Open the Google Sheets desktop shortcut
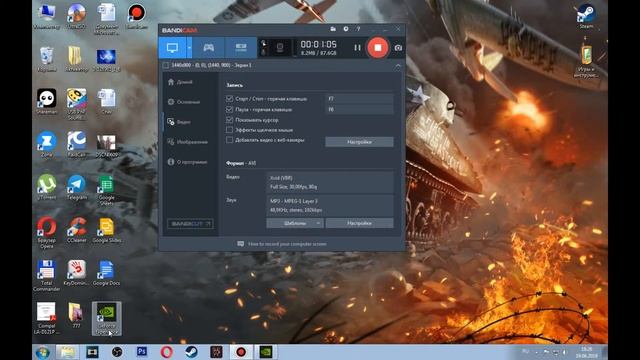This screenshot has width=640, height=360. (x=106, y=189)
